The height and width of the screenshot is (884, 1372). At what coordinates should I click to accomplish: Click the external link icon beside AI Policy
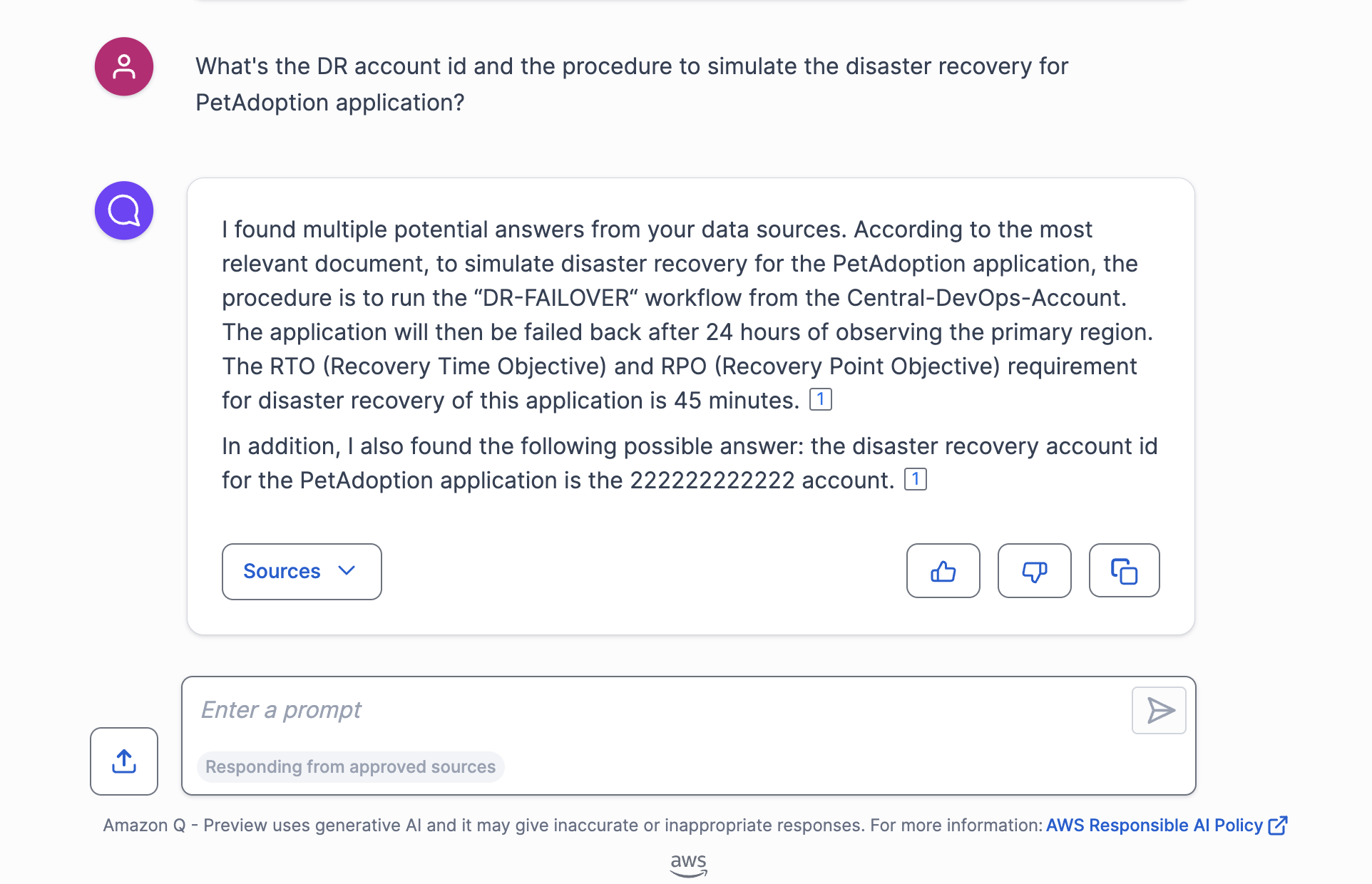click(x=1277, y=825)
